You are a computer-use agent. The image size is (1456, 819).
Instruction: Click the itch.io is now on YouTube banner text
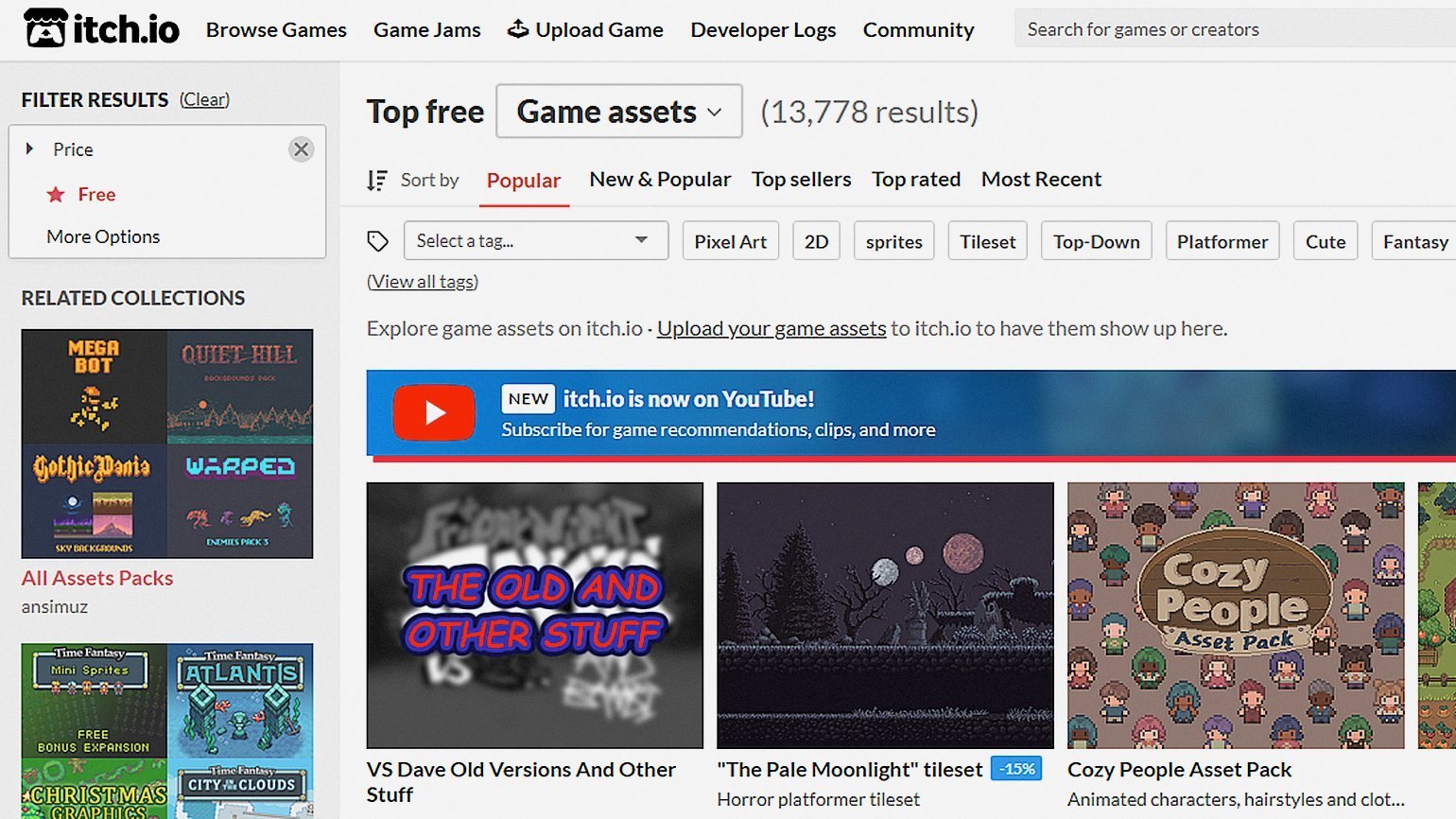[x=688, y=399]
